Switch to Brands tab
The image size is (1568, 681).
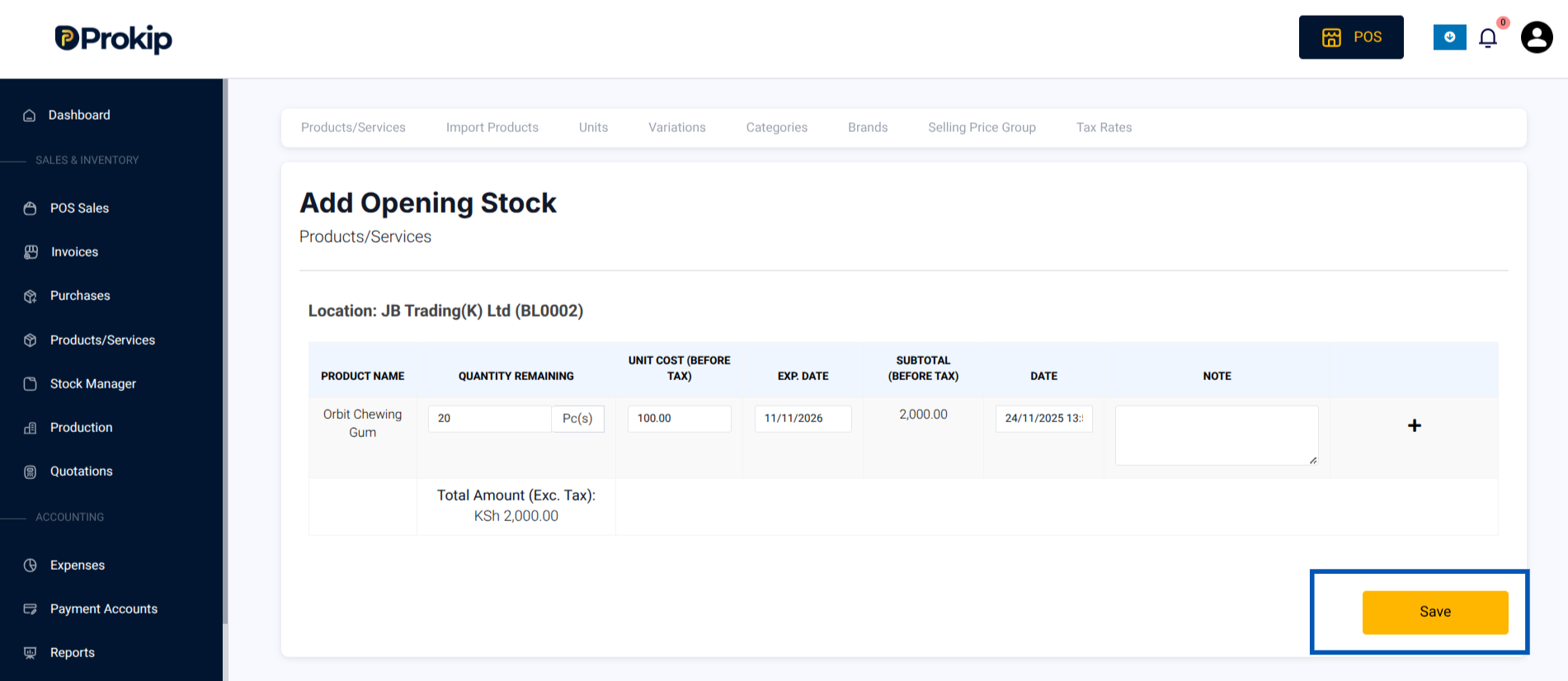[868, 127]
